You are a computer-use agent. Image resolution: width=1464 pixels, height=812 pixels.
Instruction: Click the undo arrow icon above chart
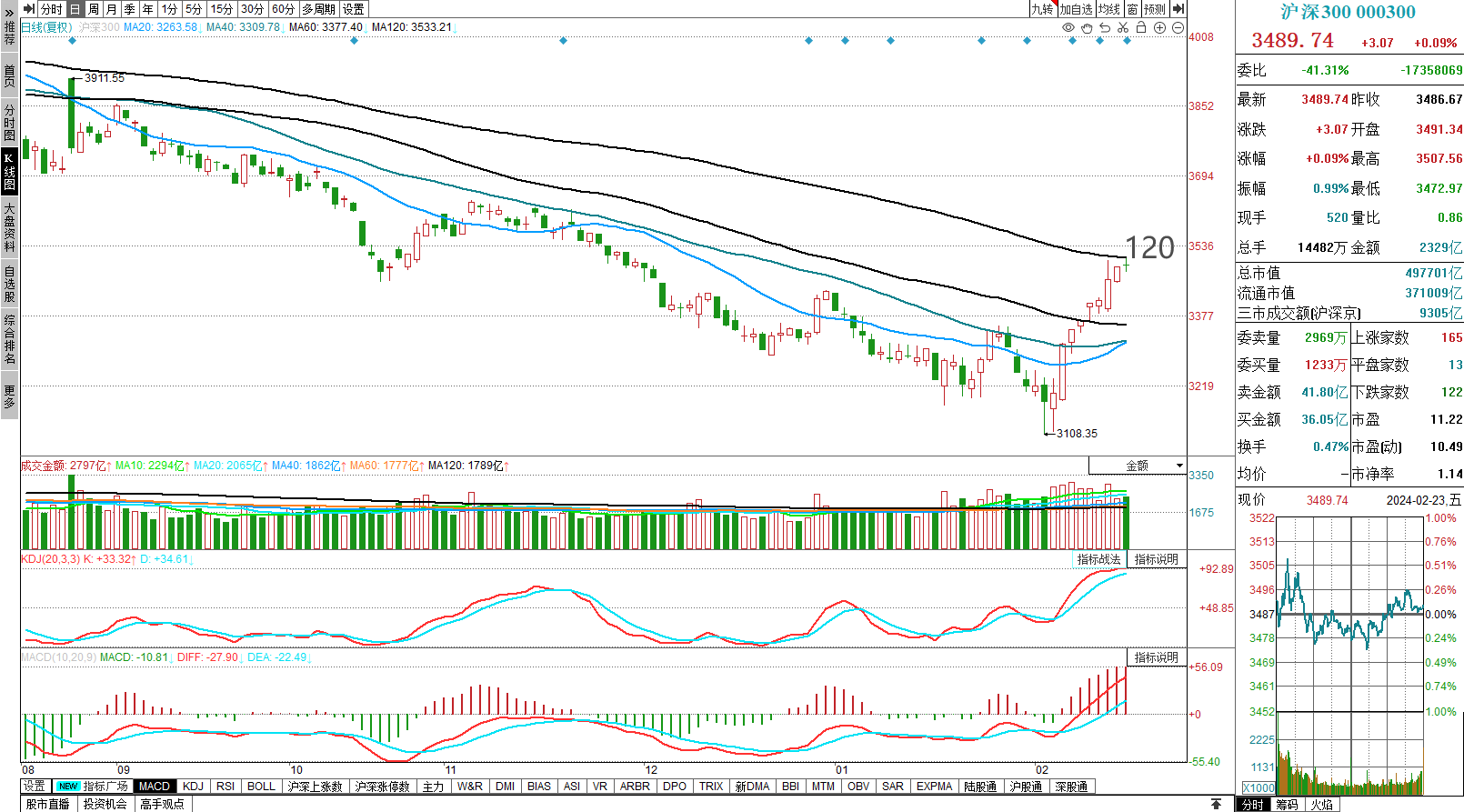click(1105, 27)
